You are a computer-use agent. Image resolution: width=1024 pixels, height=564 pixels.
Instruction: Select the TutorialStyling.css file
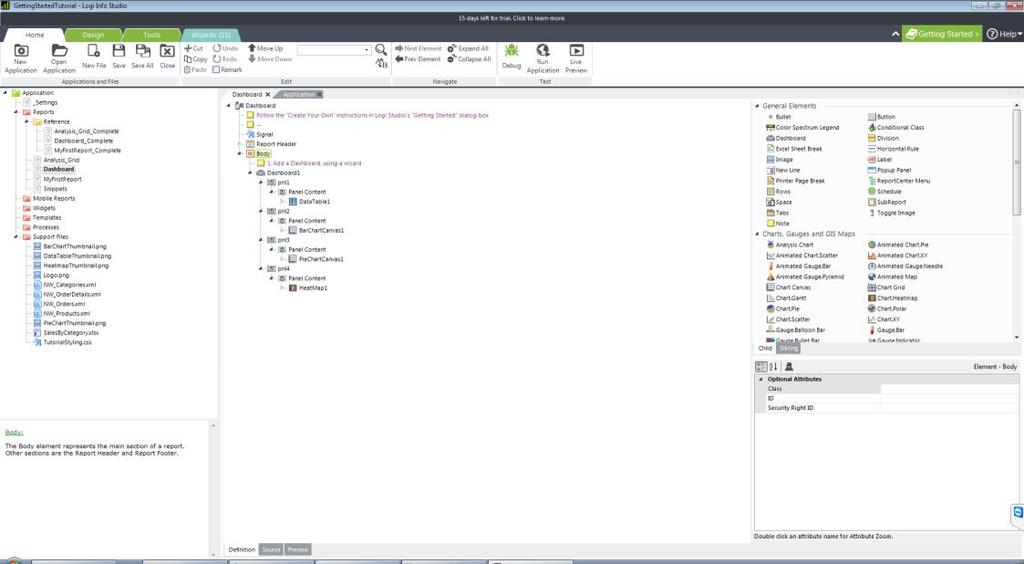click(67, 342)
